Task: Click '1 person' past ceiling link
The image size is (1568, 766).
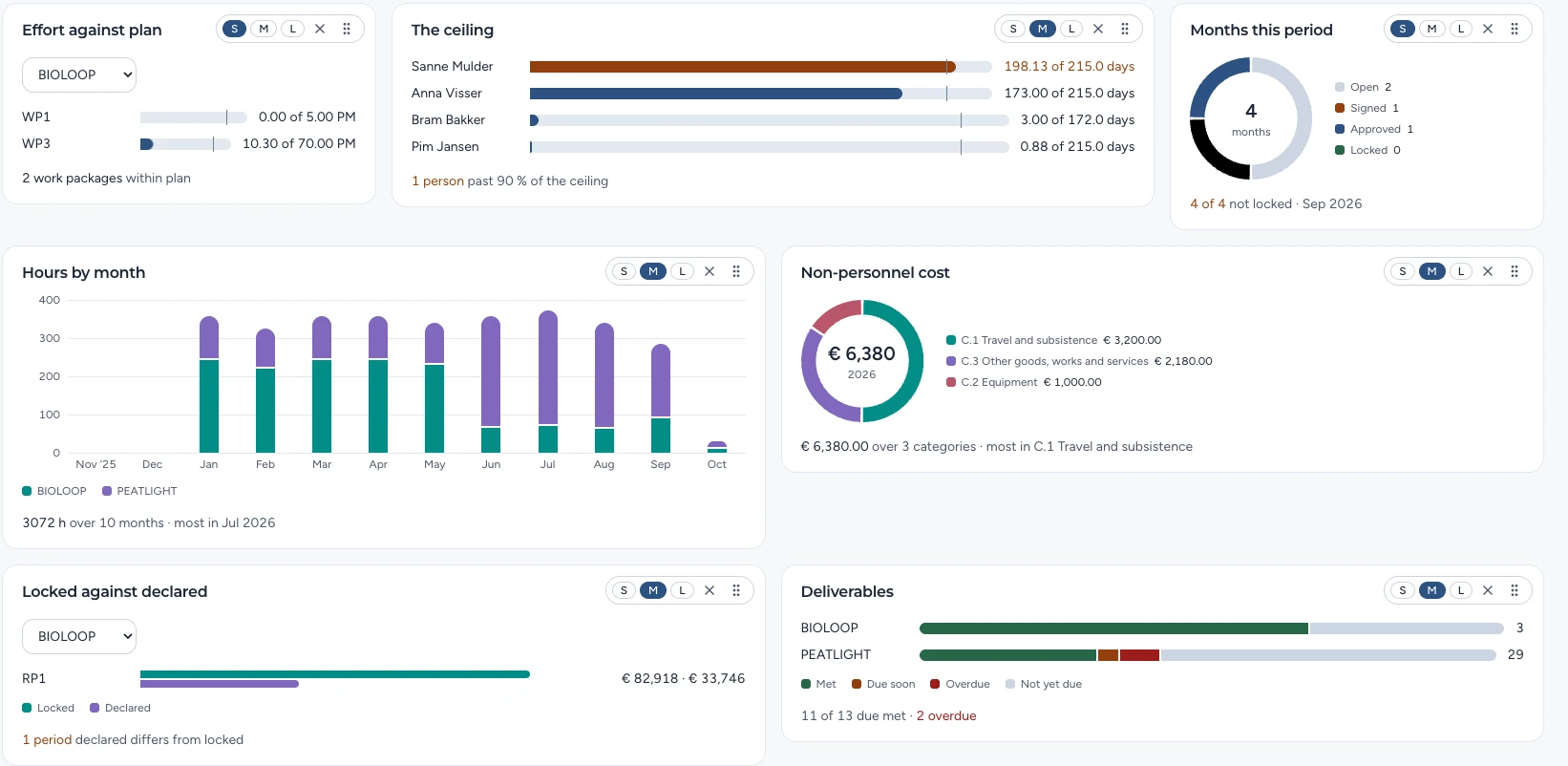Action: point(437,181)
